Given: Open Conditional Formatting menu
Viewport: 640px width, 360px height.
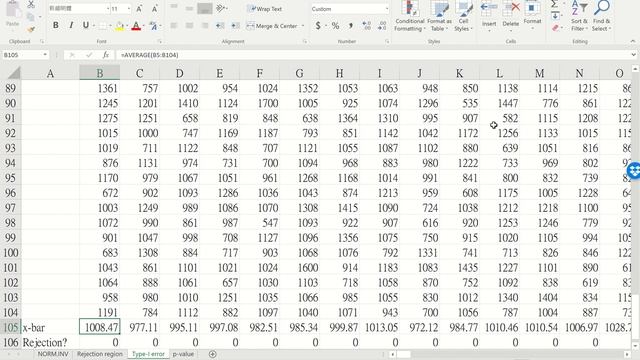Looking at the screenshot, I should coord(409,16).
